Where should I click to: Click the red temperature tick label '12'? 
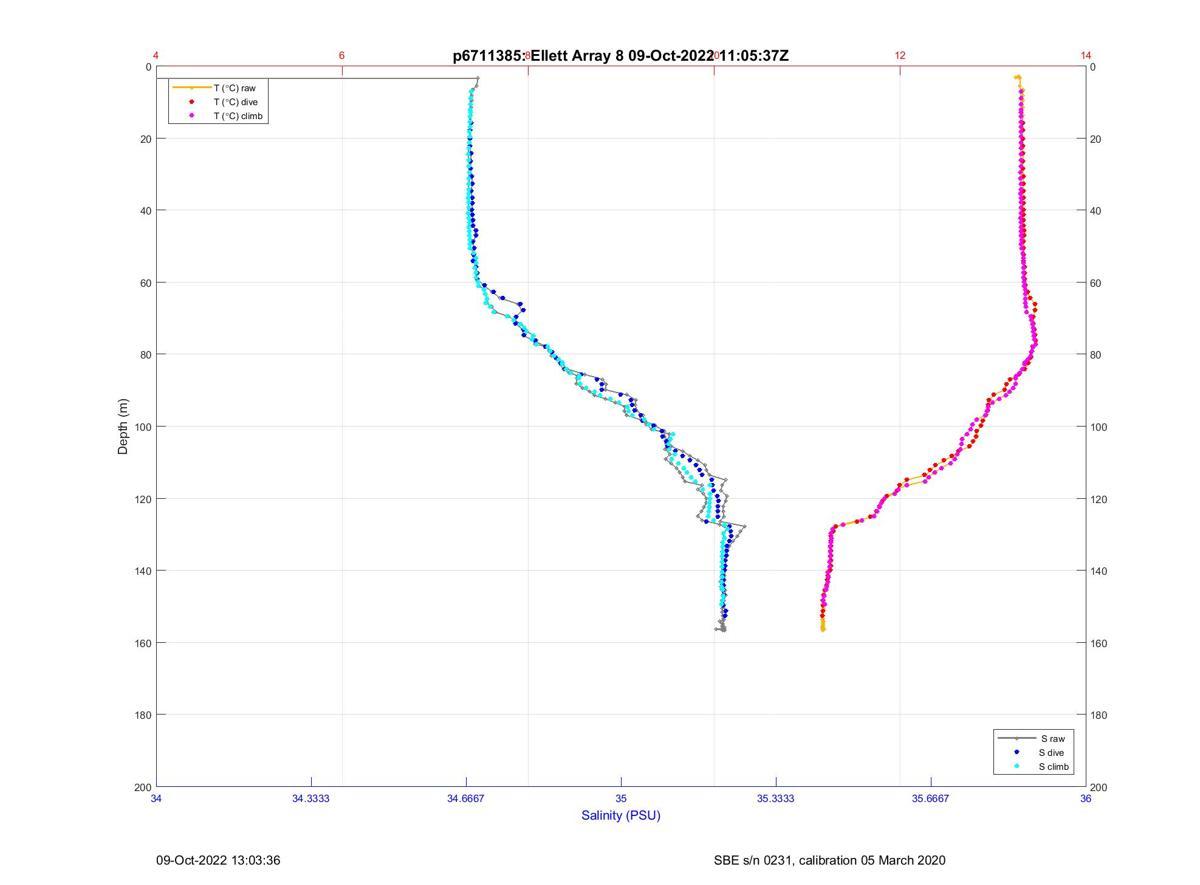click(900, 55)
